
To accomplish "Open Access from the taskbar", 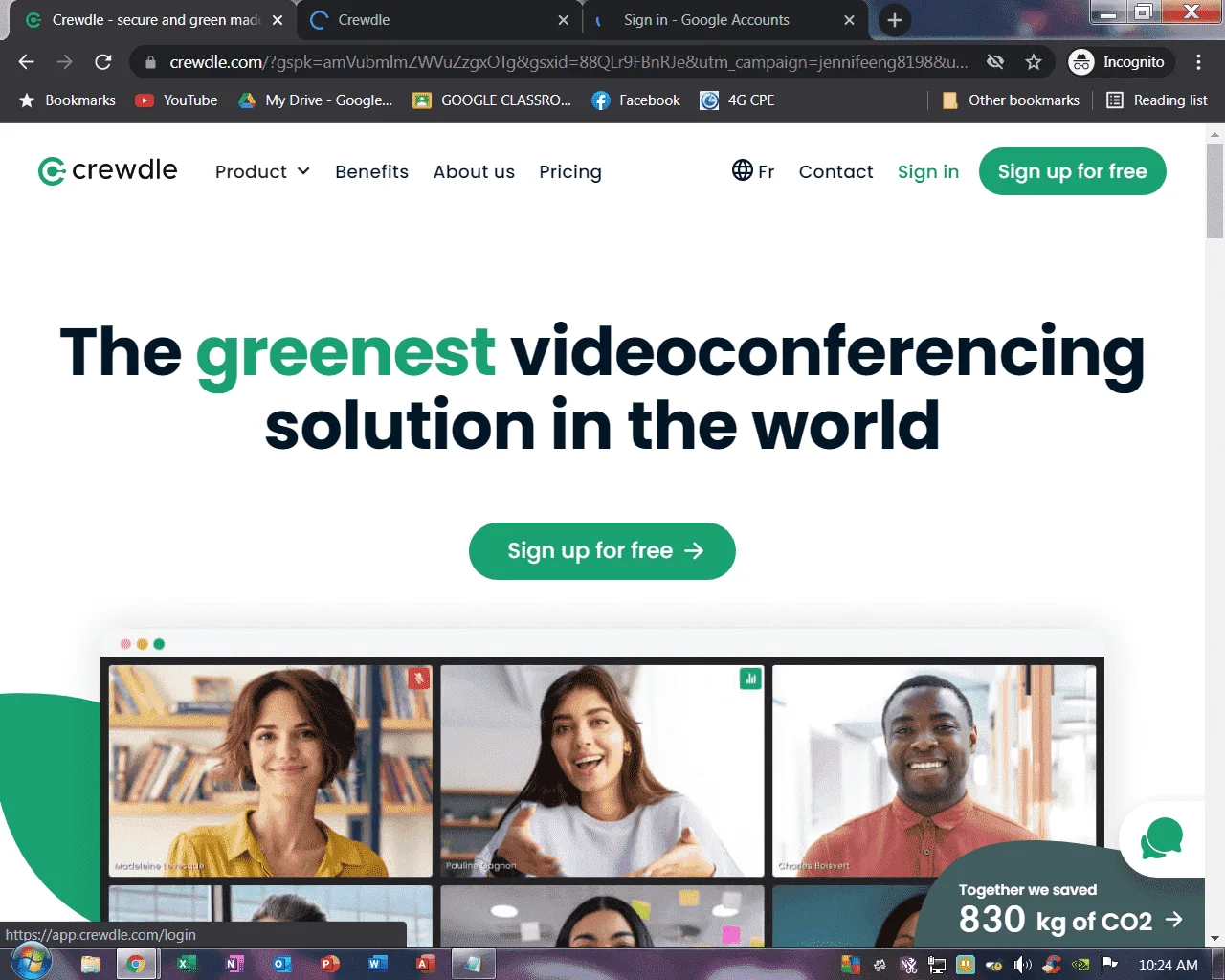I will 426,964.
